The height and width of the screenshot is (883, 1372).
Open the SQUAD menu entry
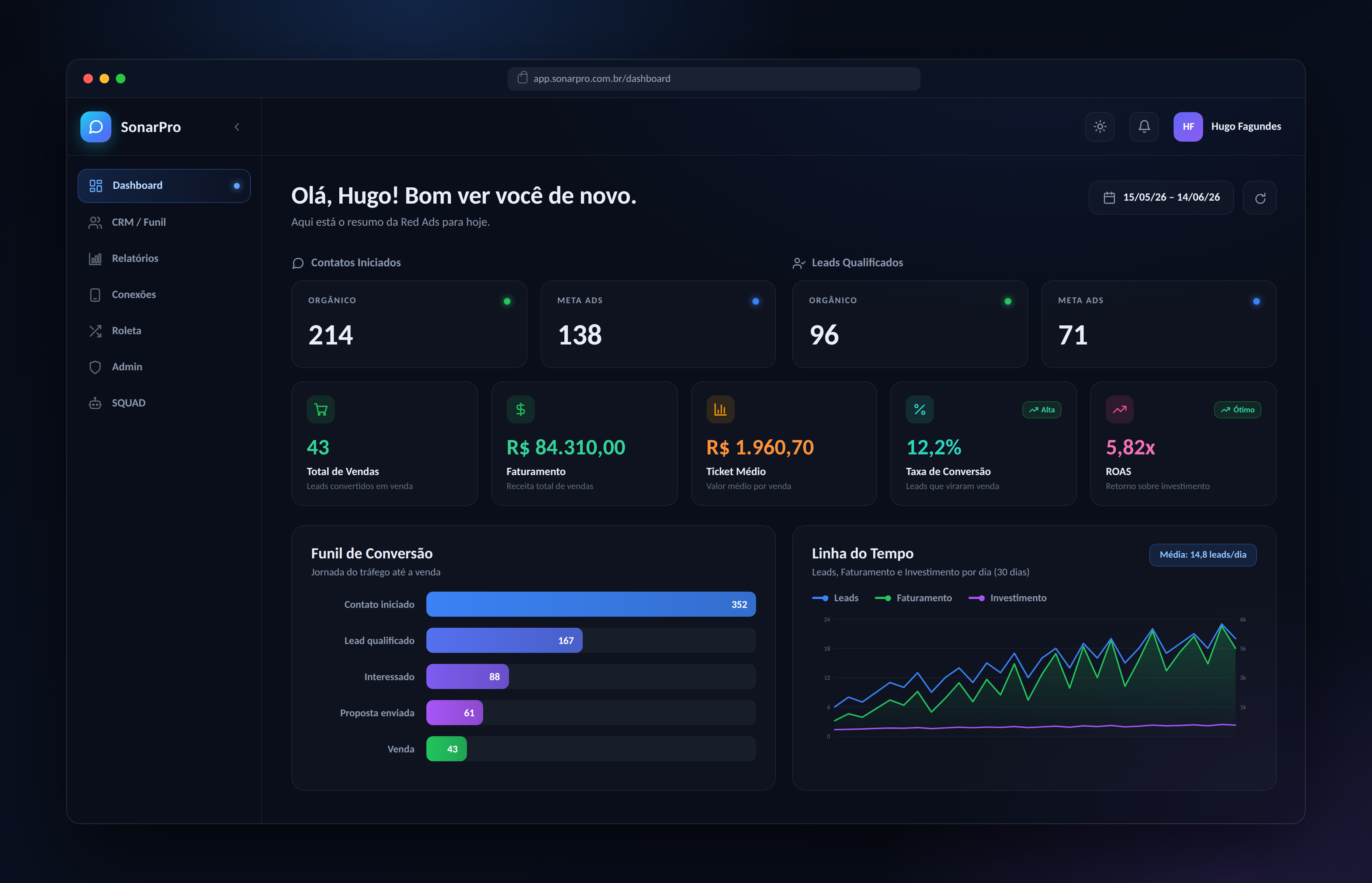pyautogui.click(x=164, y=402)
